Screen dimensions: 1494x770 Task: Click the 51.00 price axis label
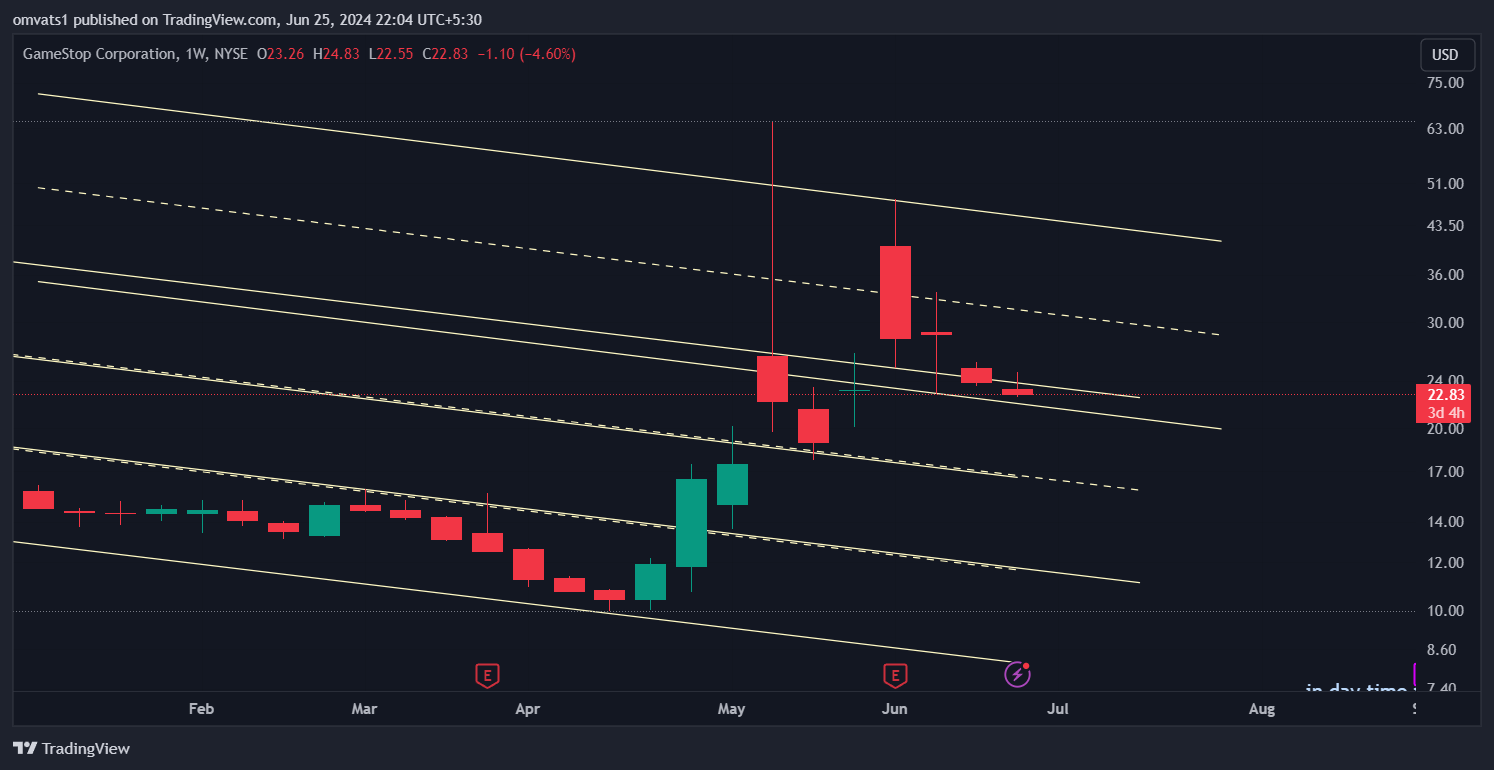[1446, 184]
